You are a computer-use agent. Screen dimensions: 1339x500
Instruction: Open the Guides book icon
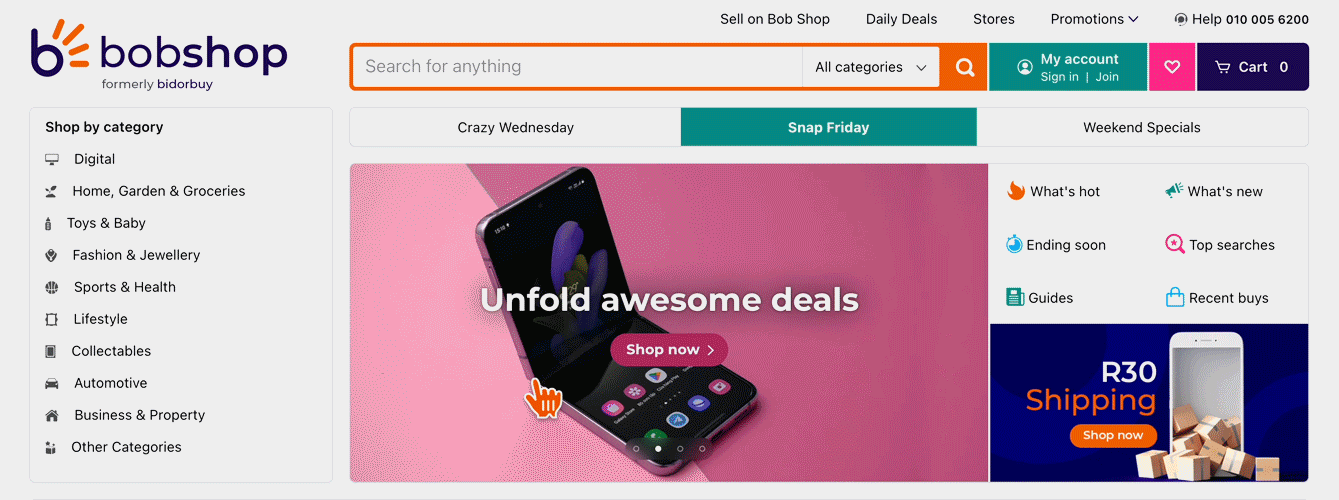coord(1015,297)
